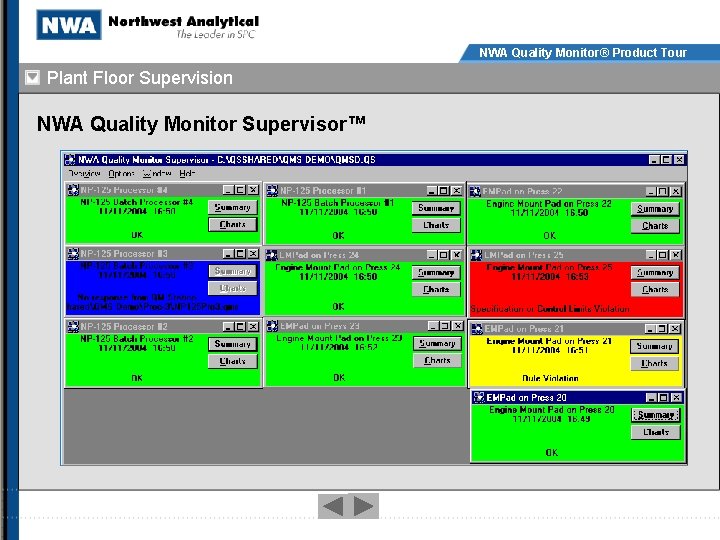
Task: Click 'Engine Mount Pad on Press 22' label
Action: click(x=549, y=203)
